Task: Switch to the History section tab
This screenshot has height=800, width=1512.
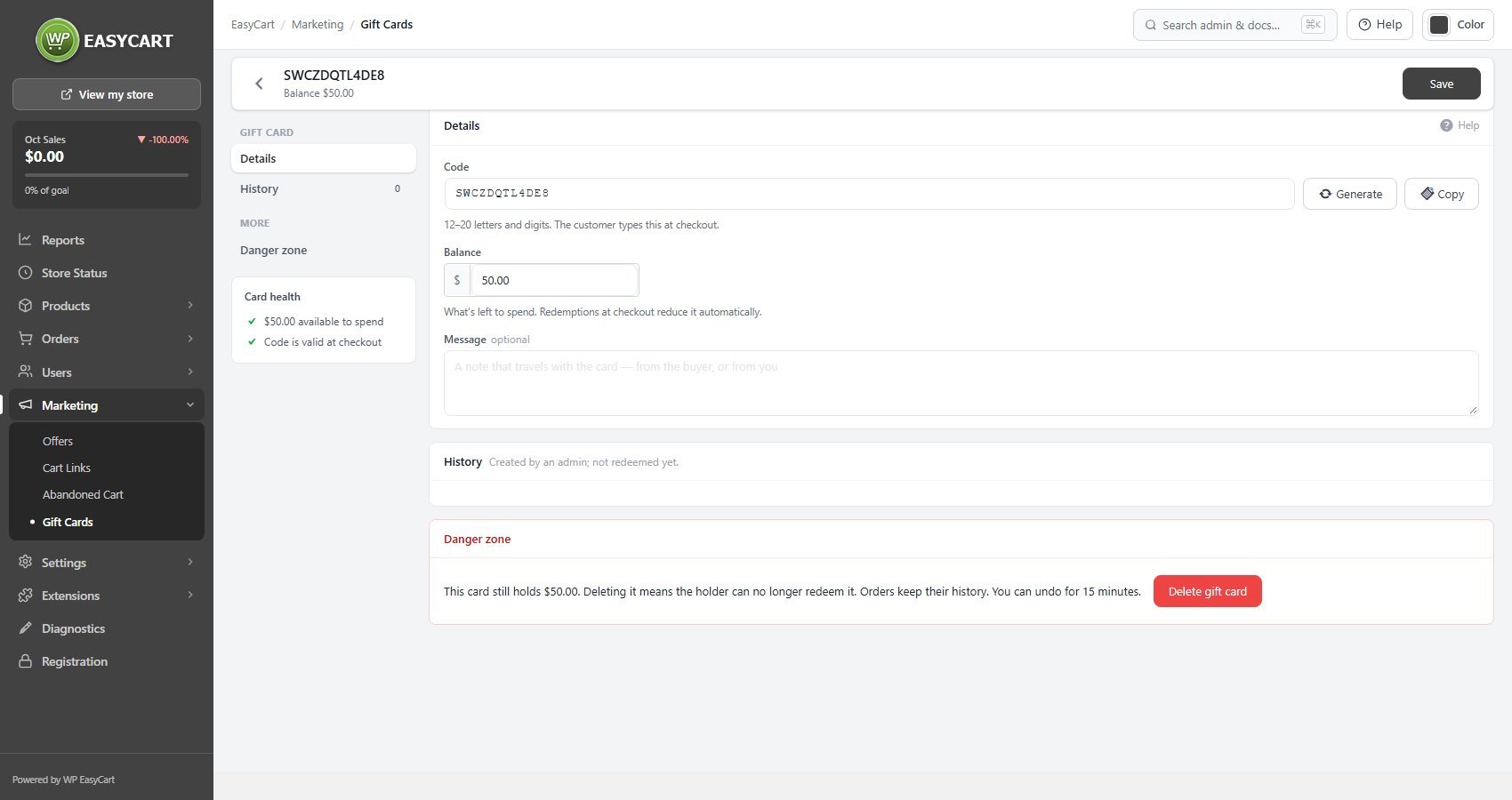Action: 323,189
